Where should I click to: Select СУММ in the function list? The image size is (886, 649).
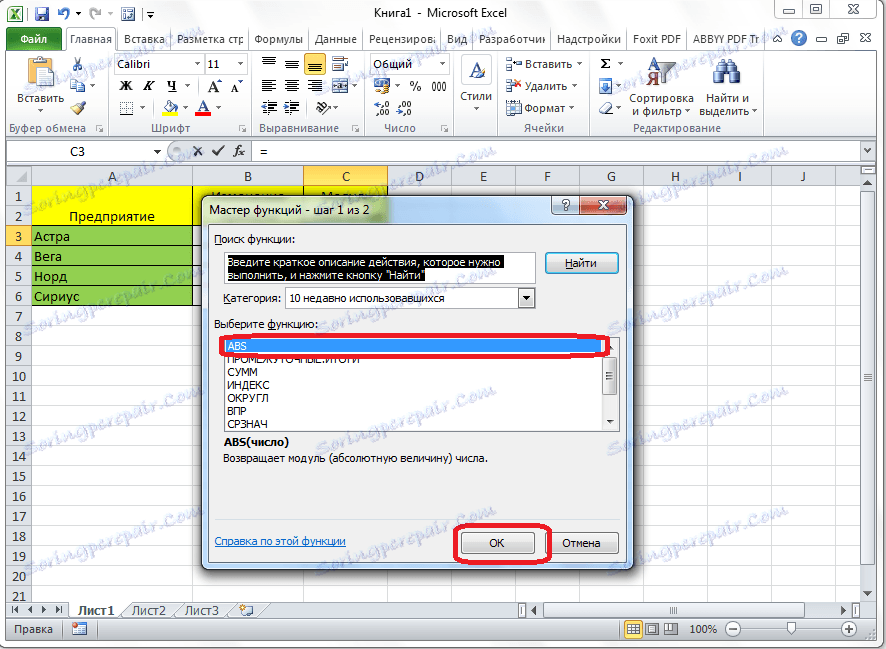242,372
